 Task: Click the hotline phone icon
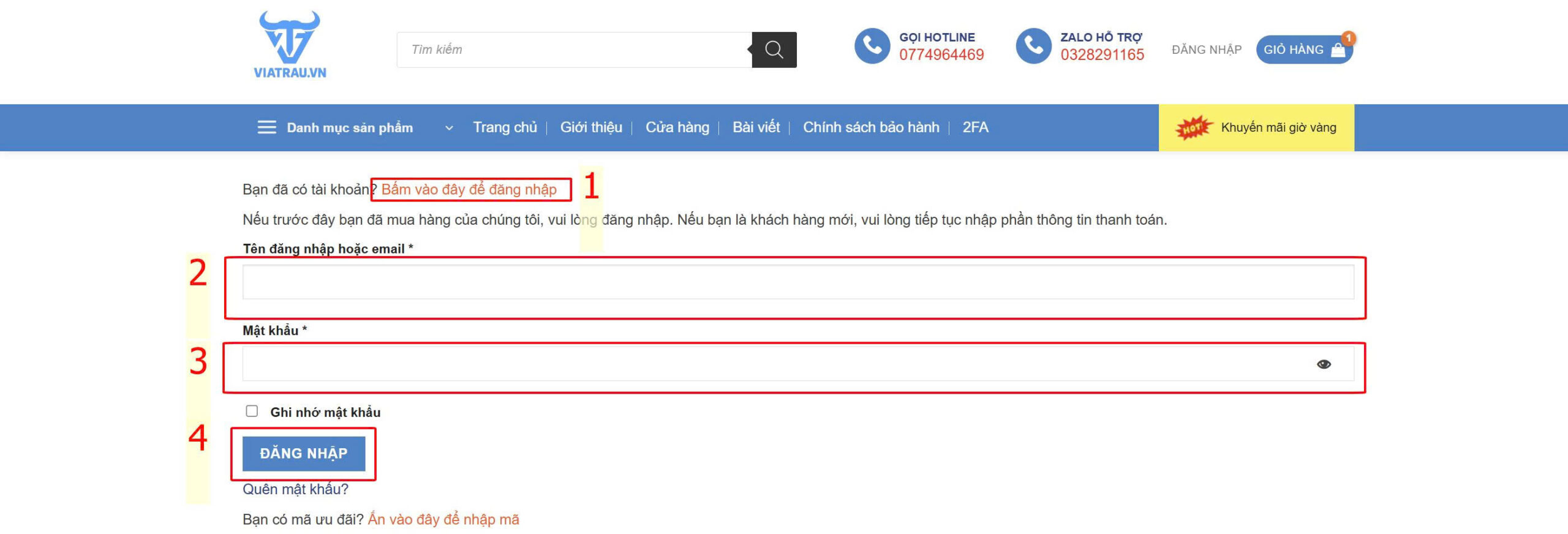tap(872, 46)
